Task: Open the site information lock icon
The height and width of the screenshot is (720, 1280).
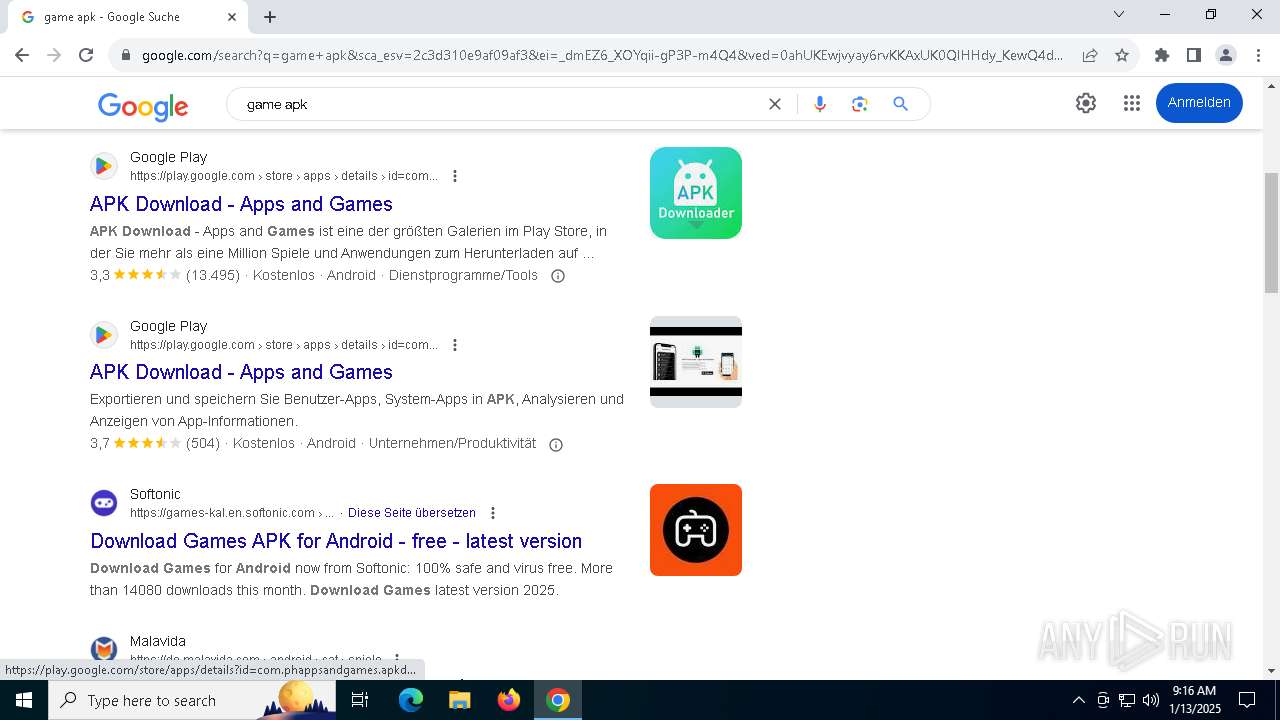Action: click(126, 55)
